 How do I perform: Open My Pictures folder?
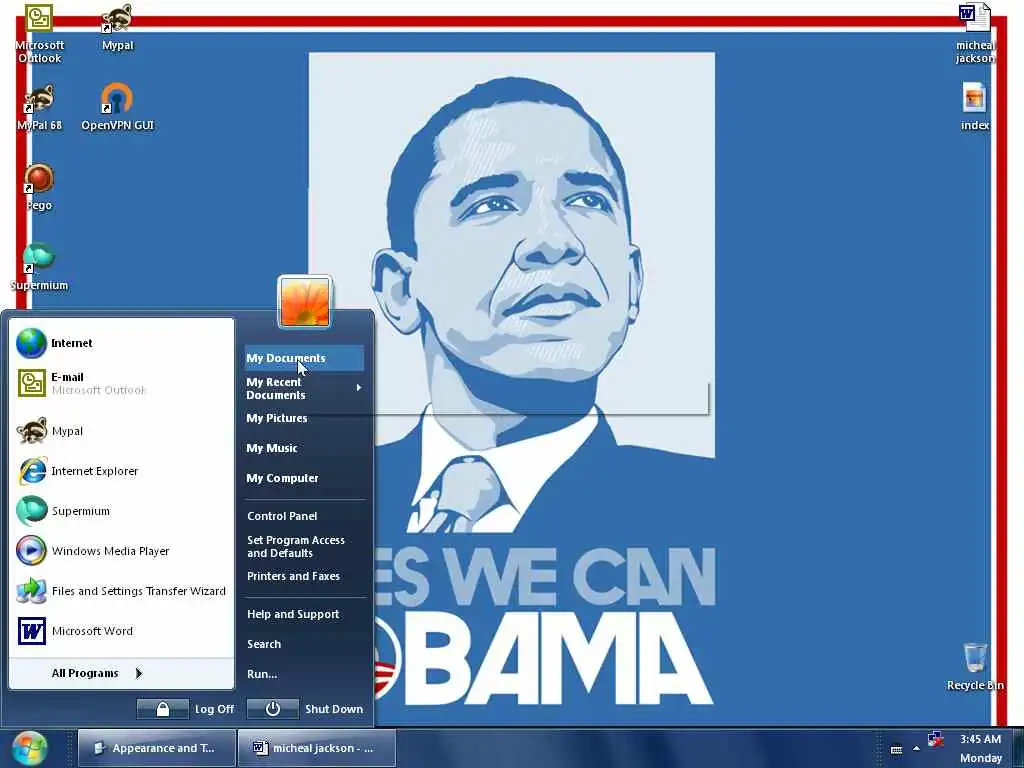click(x=304, y=418)
